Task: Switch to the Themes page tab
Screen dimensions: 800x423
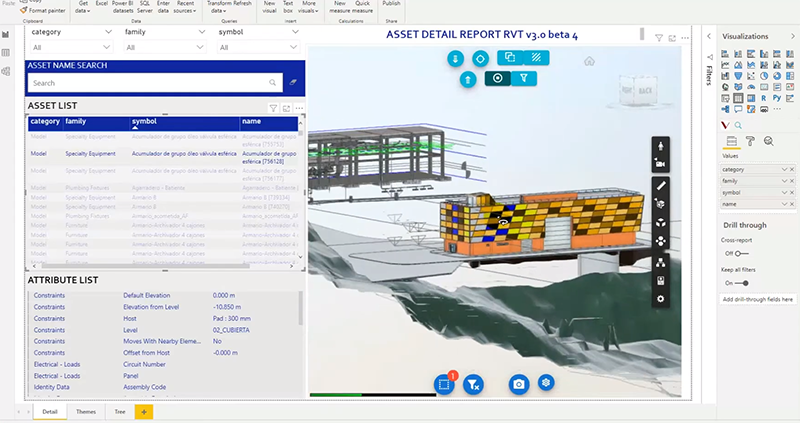Action: coord(86,412)
